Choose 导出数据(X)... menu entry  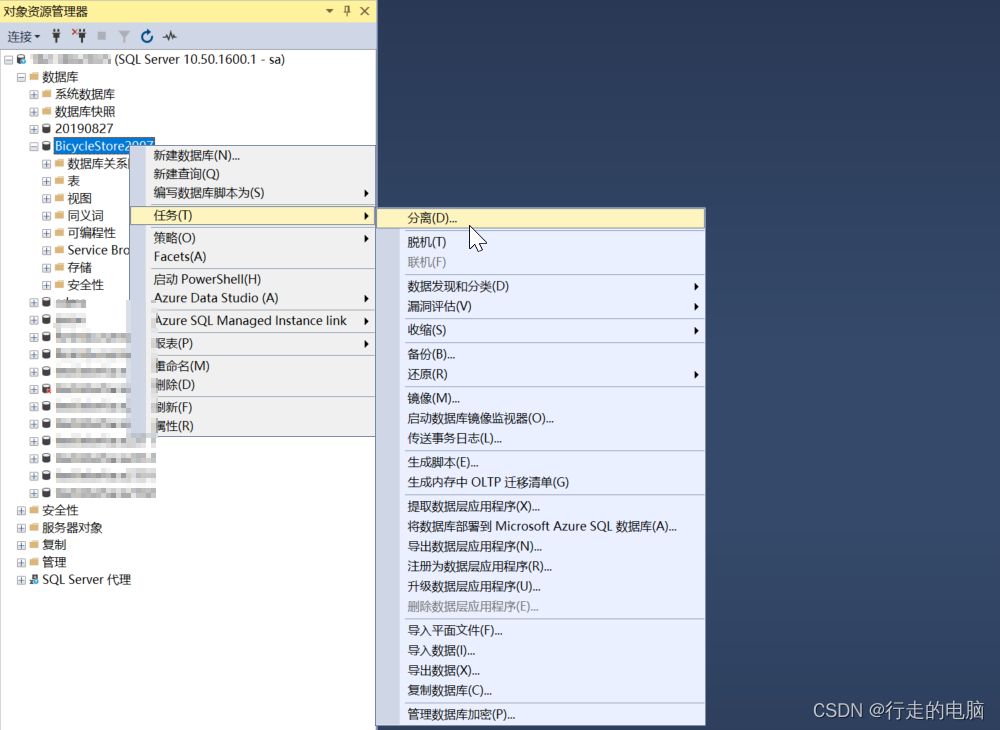click(541, 671)
